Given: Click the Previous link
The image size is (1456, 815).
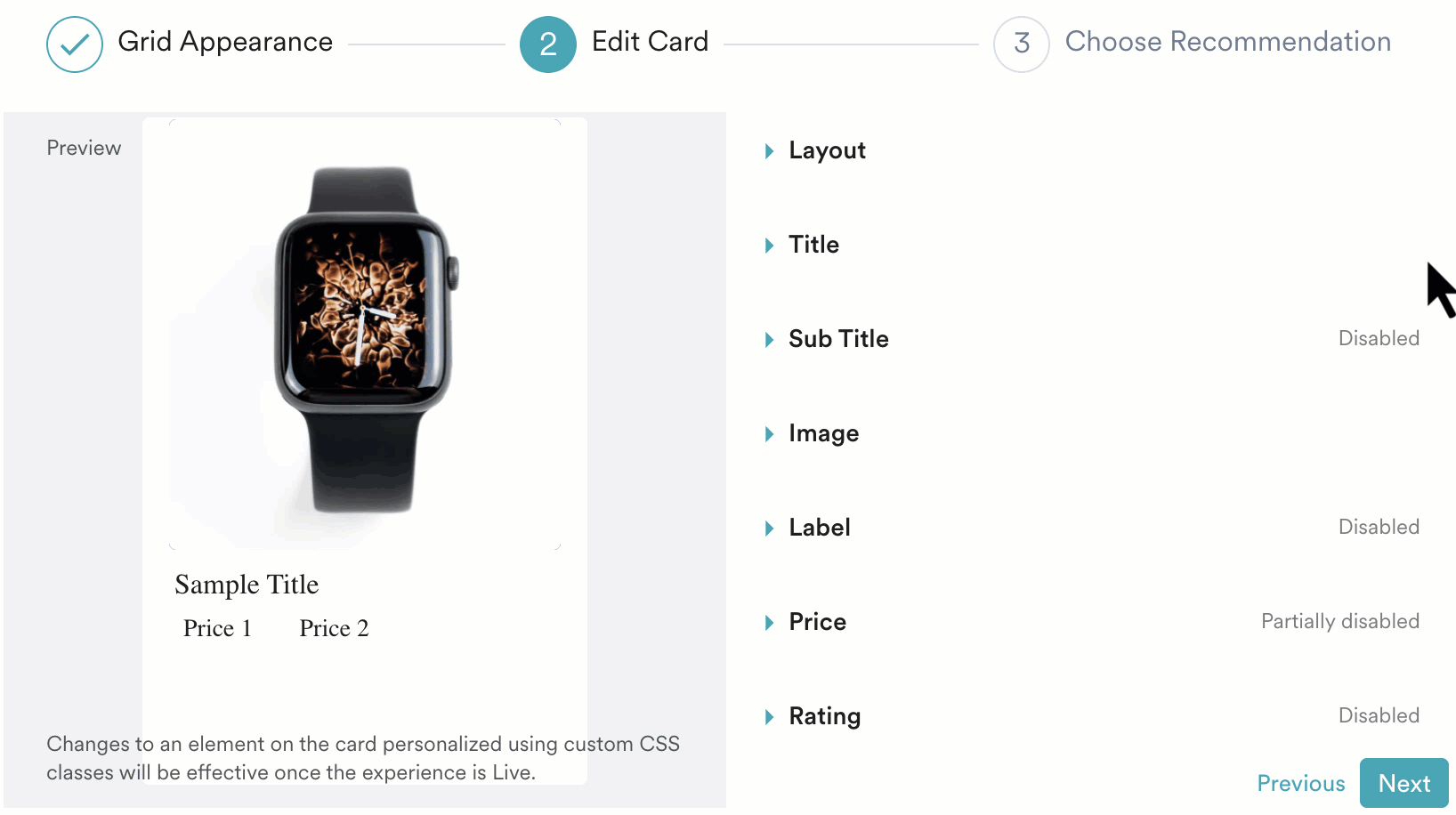Looking at the screenshot, I should [x=1301, y=783].
